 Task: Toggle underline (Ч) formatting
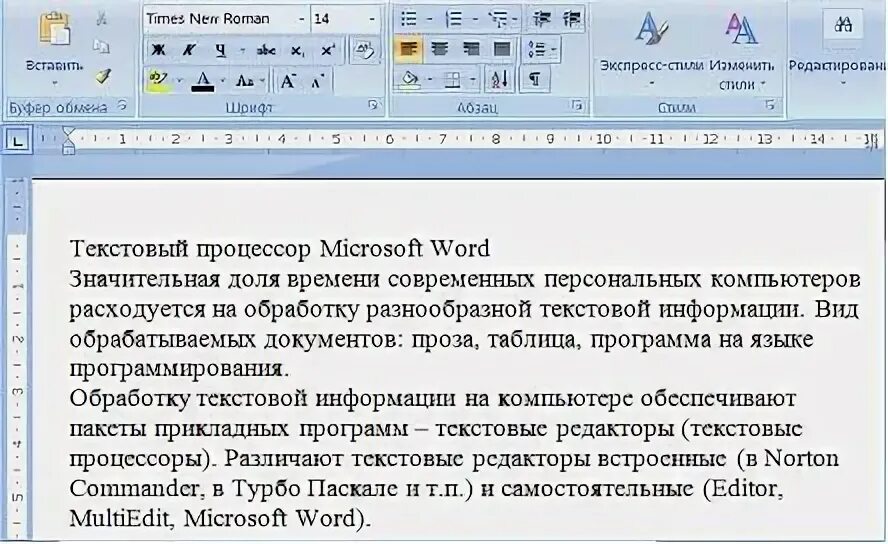220,50
